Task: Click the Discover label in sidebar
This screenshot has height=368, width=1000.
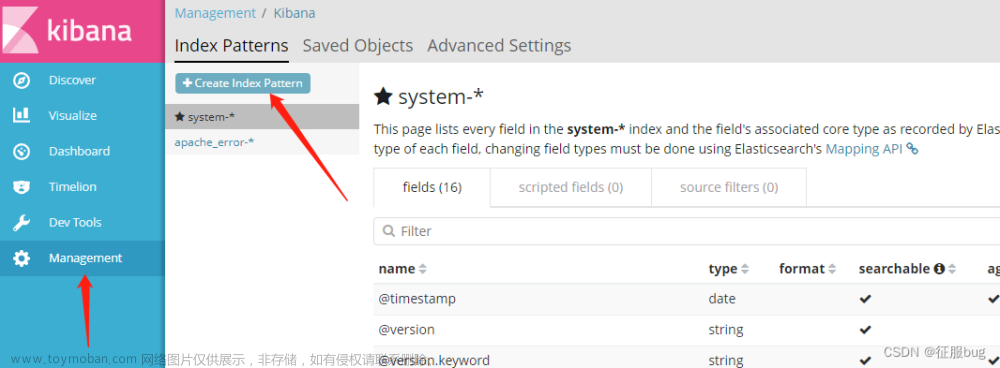Action: pyautogui.click(x=72, y=80)
